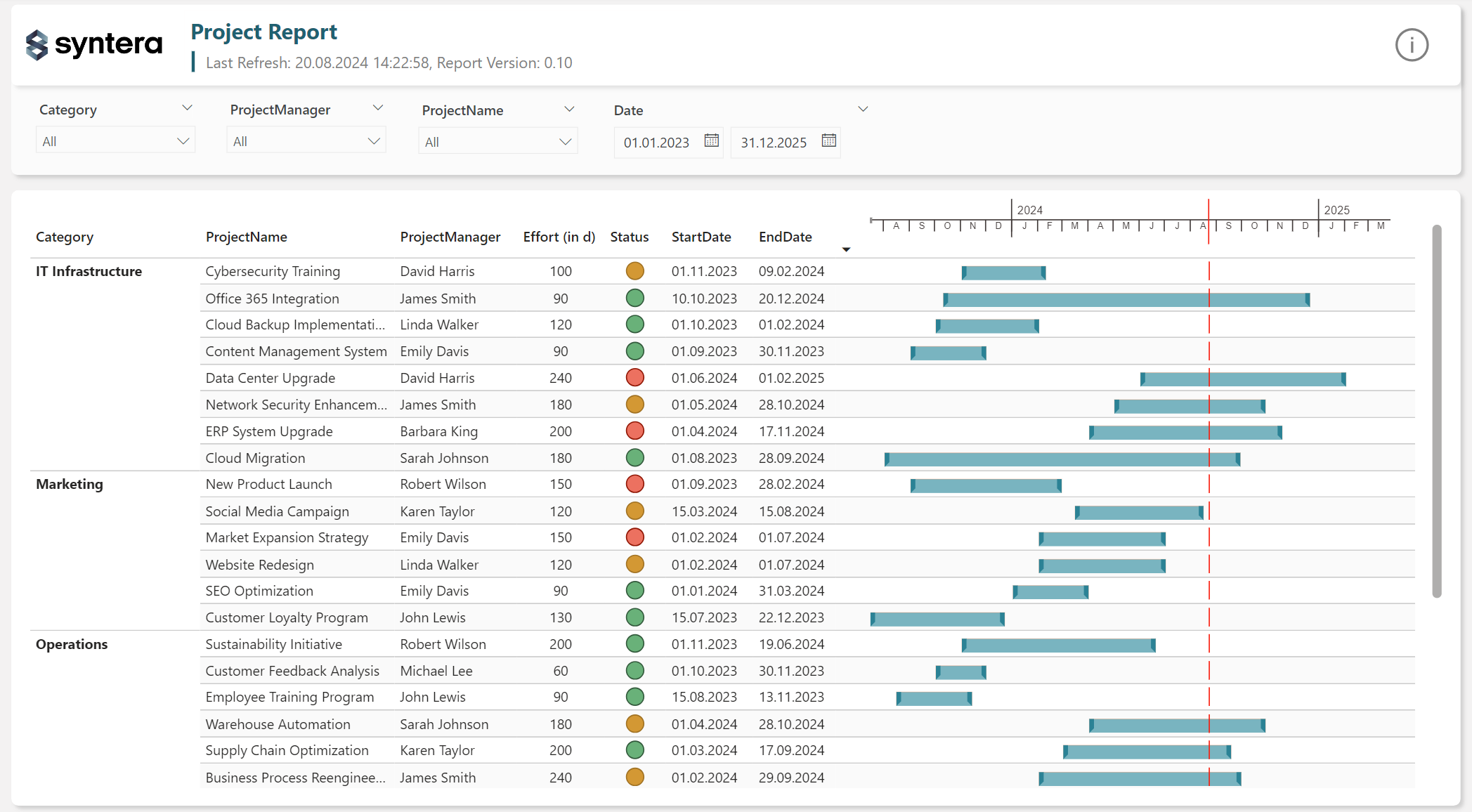Open the Category filter dropdown
1472x812 pixels.
tap(115, 140)
